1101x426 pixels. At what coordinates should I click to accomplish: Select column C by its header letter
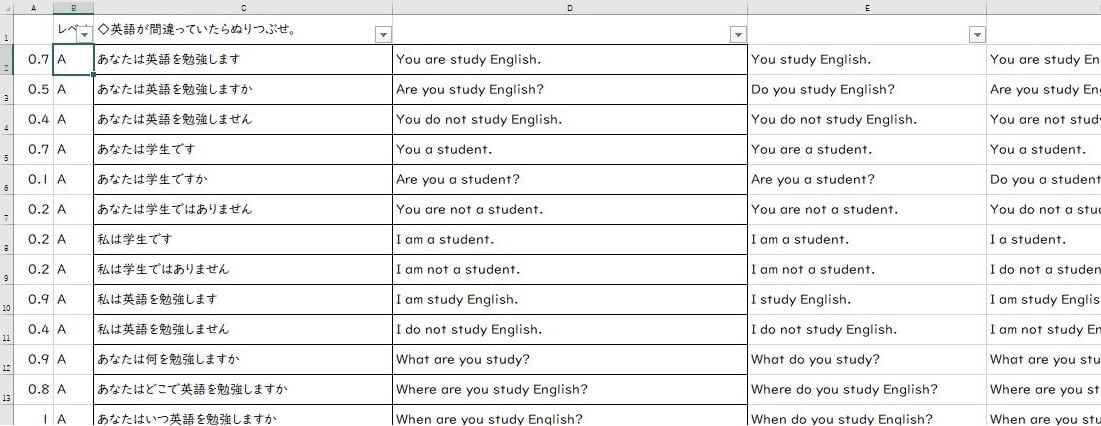(x=243, y=7)
